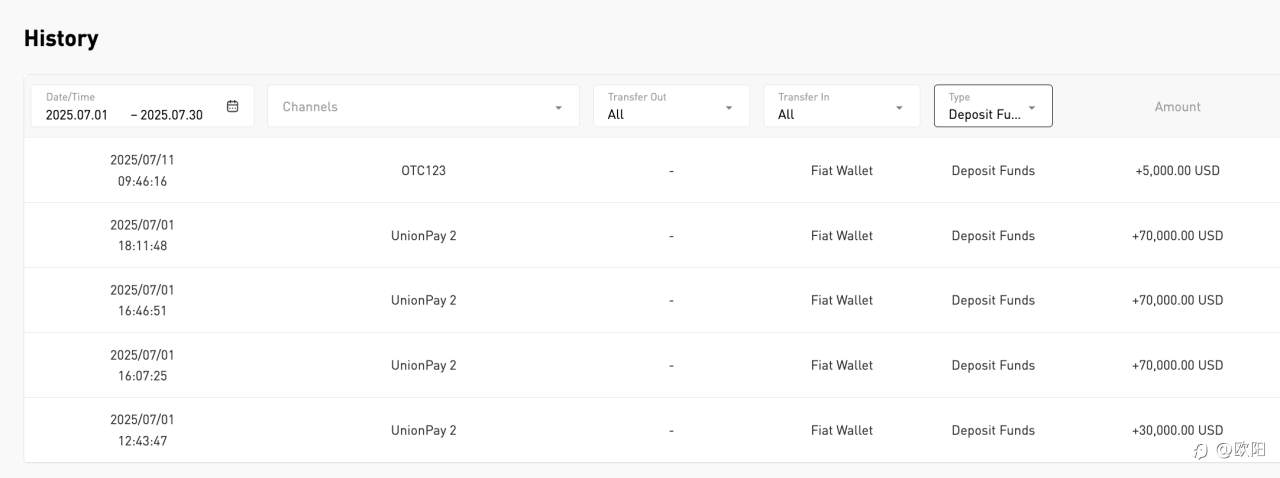Select the OTC123 deposit row channel

423,171
